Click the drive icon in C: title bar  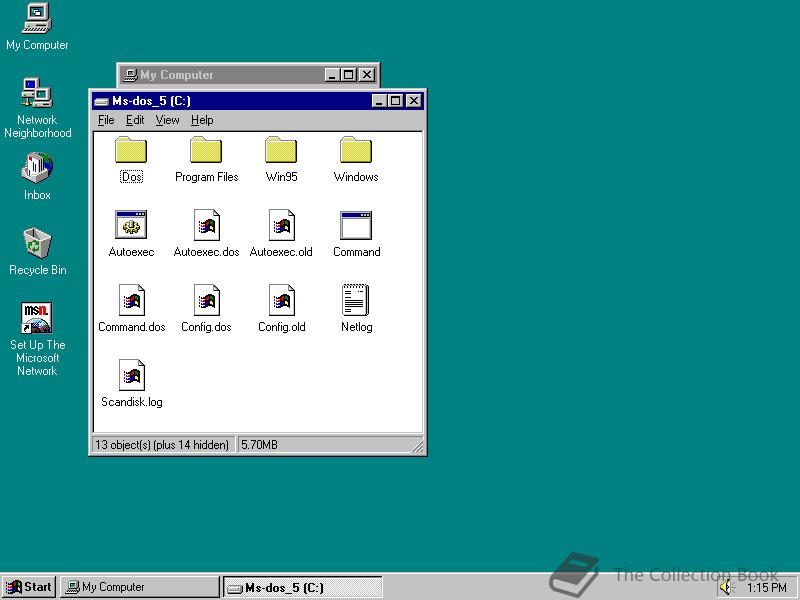[x=102, y=101]
